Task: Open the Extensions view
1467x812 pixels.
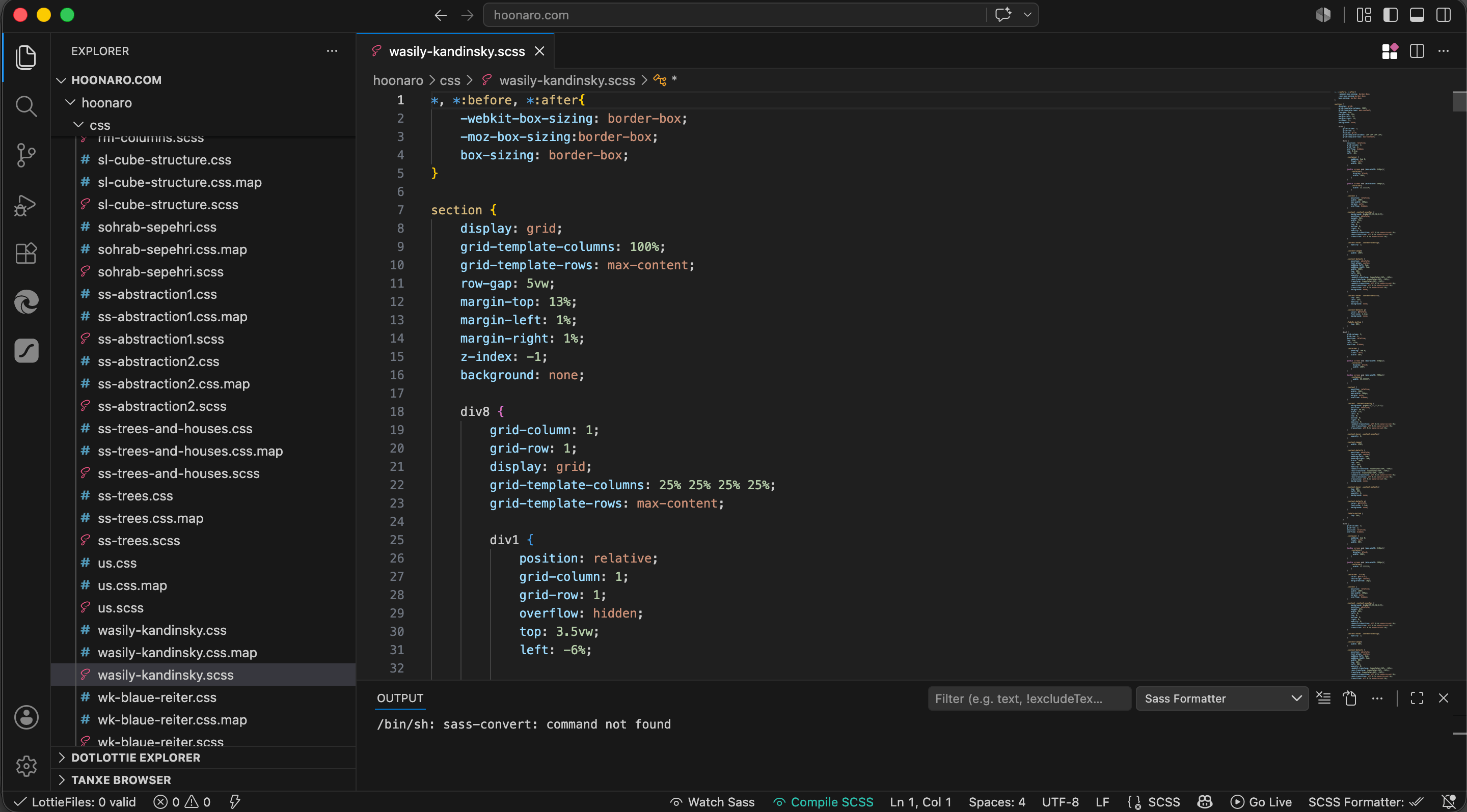Action: 26,253
